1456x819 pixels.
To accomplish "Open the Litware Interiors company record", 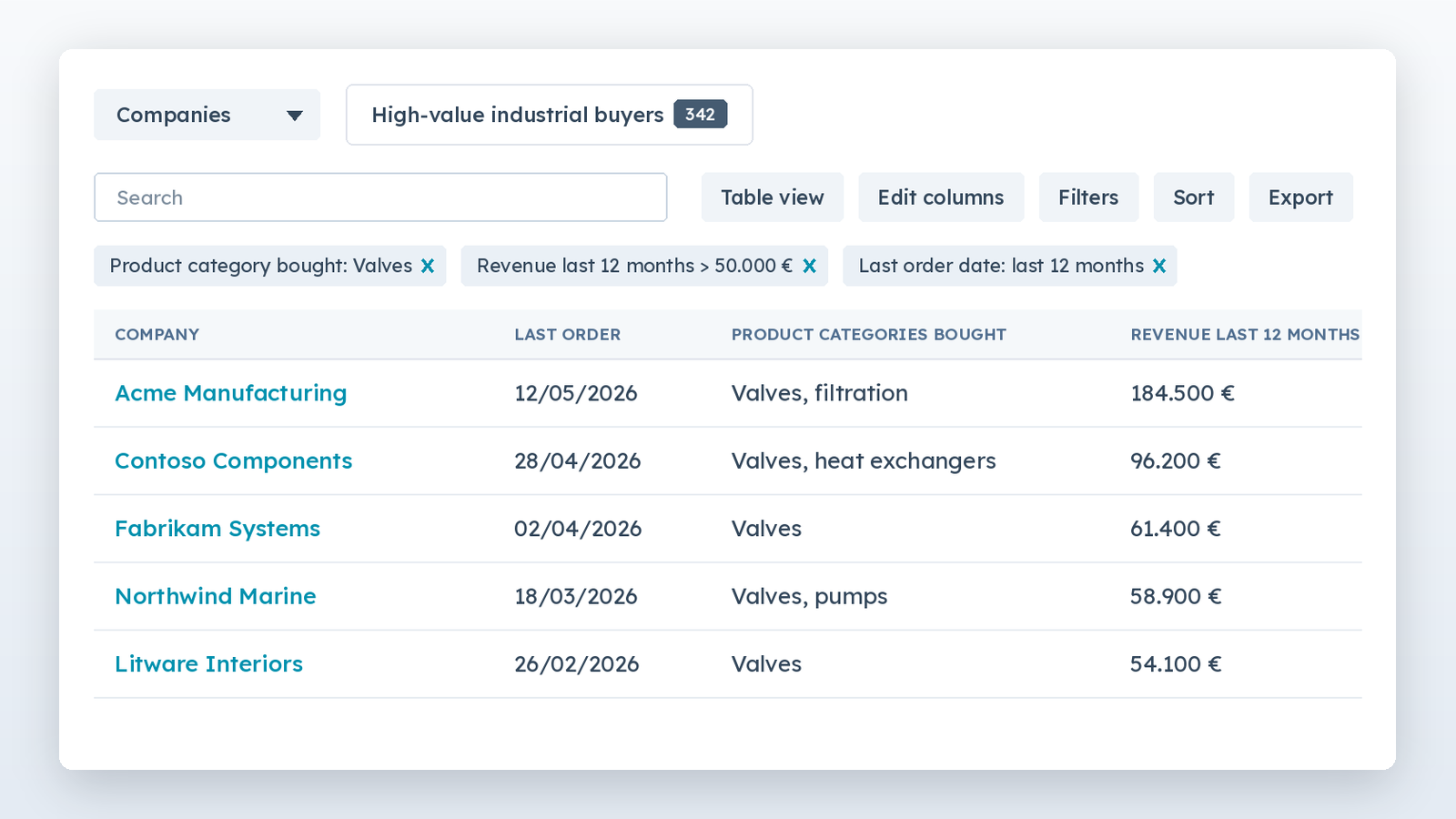I will click(208, 663).
